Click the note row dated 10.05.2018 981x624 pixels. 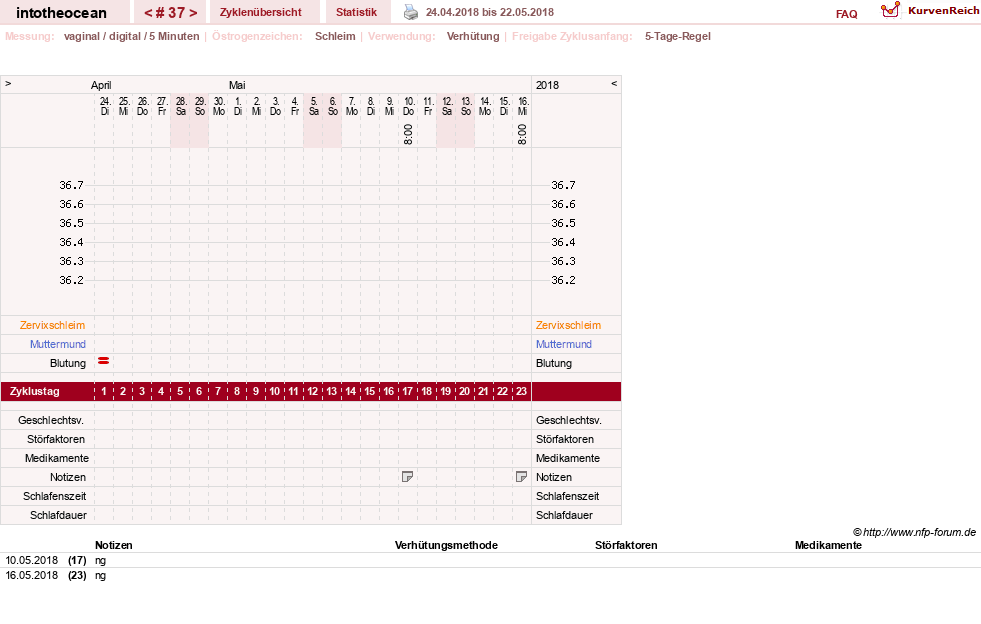(490, 560)
